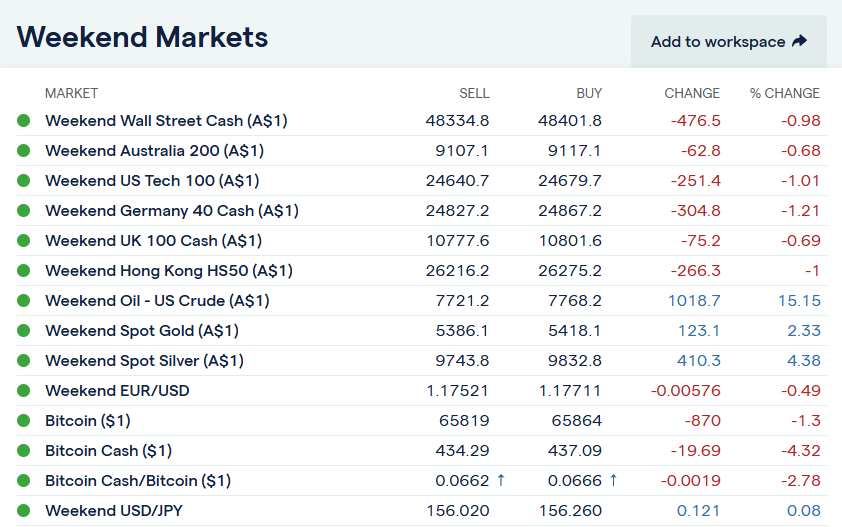This screenshot has height=527, width=842.
Task: Select the Bitcoin Cash ($1) market row
Action: pyautogui.click(x=108, y=451)
